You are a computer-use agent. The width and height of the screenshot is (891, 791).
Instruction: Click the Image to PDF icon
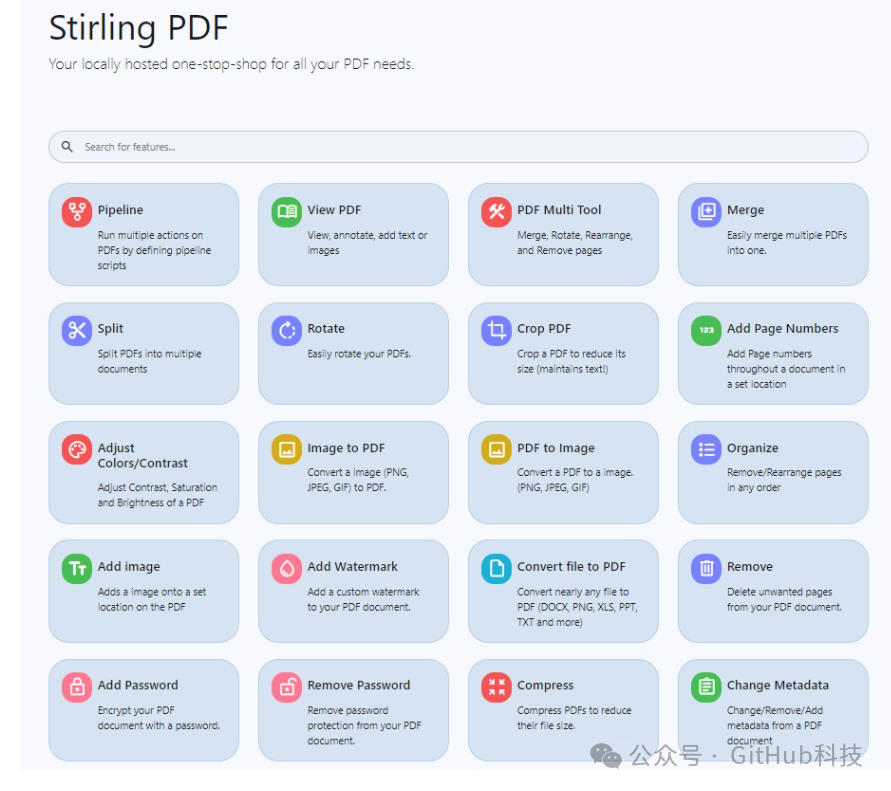click(x=286, y=449)
